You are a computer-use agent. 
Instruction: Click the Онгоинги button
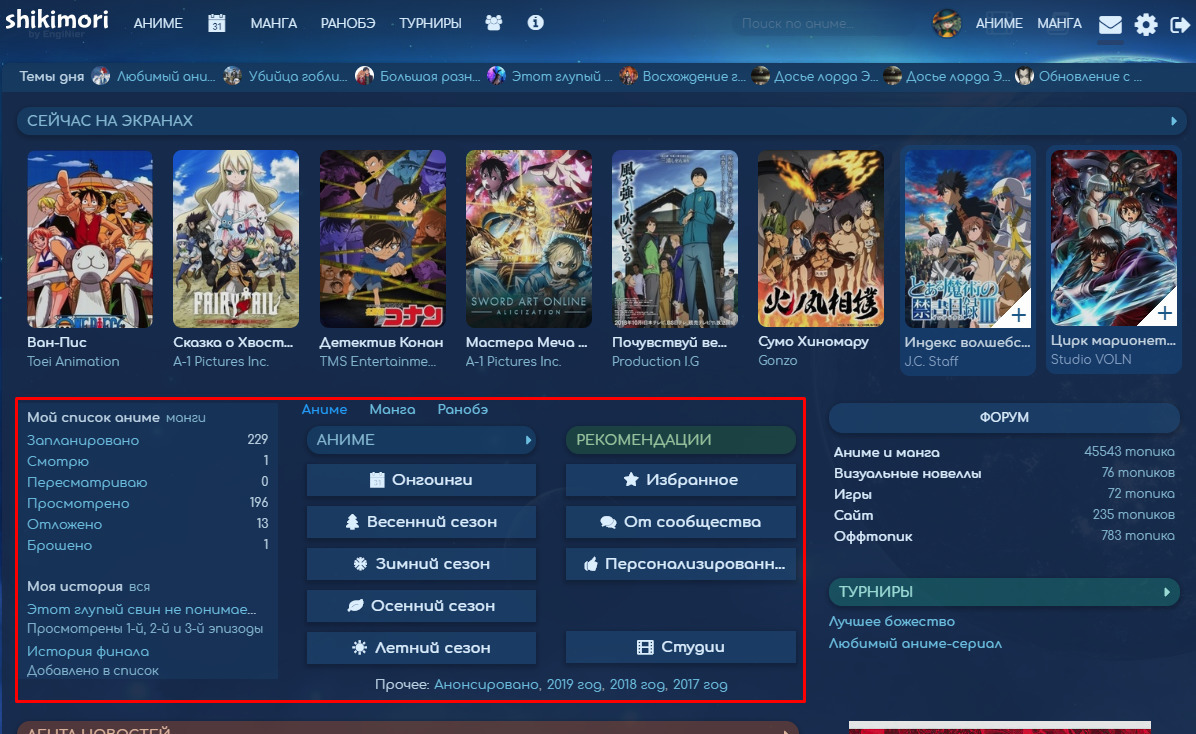click(421, 480)
